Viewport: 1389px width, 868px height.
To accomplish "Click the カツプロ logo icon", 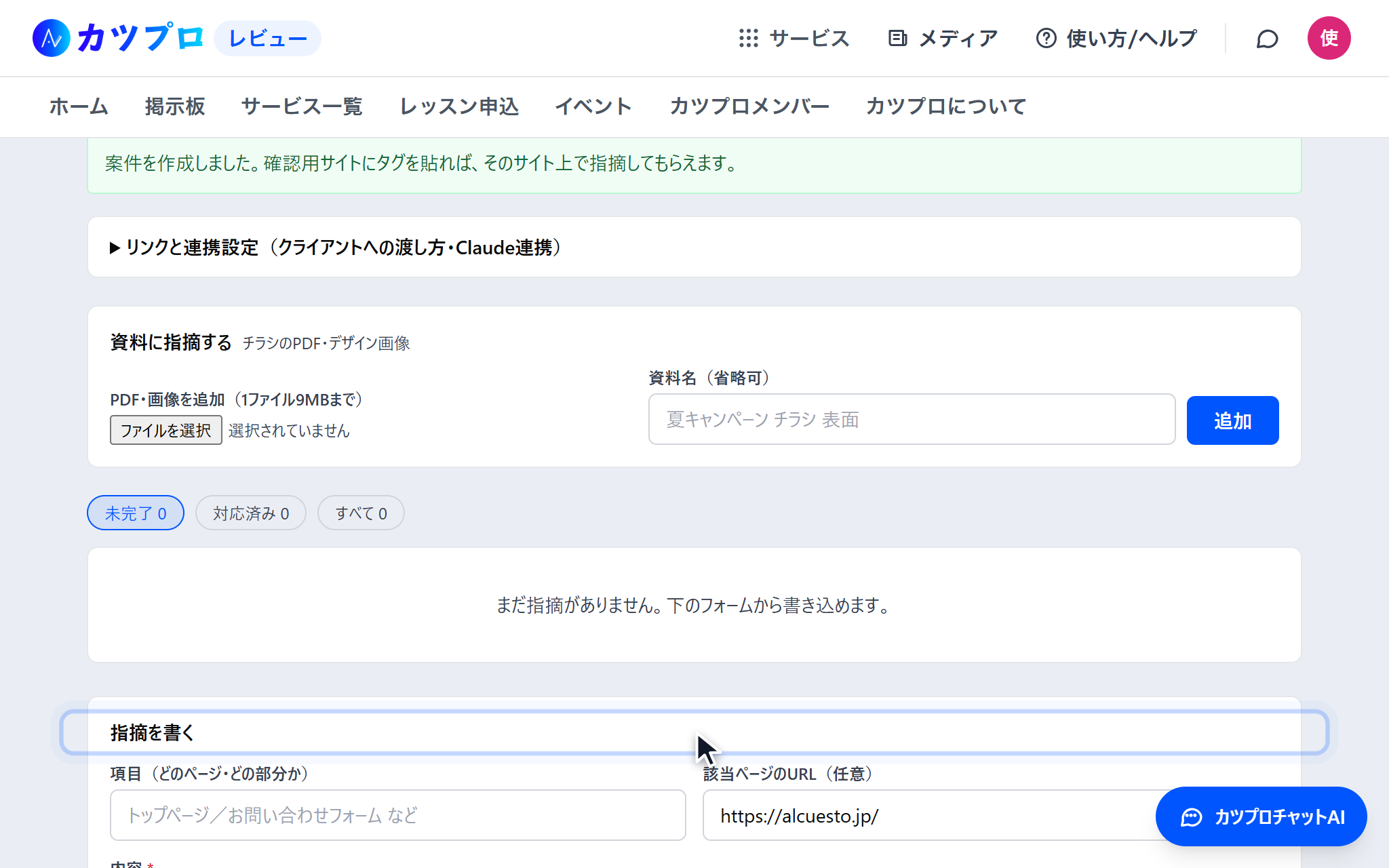I will coord(52,38).
